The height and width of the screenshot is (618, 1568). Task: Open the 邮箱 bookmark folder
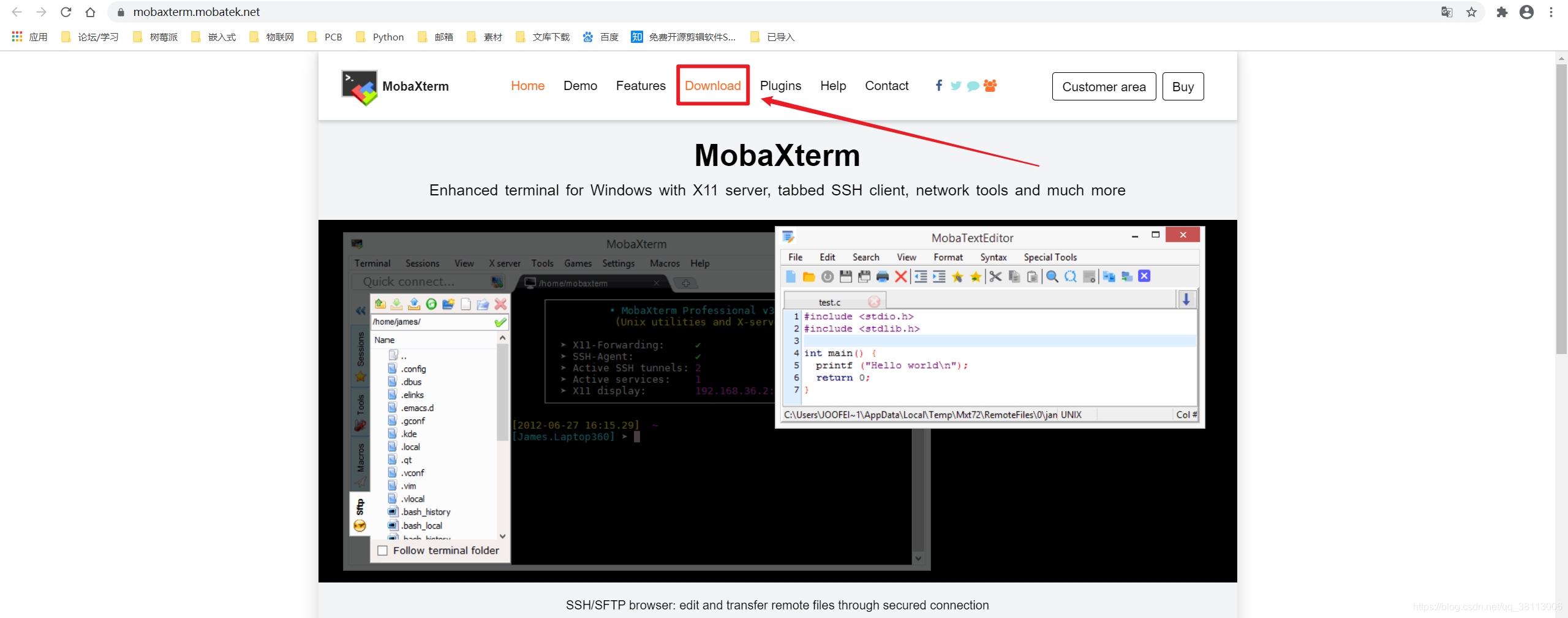(435, 37)
